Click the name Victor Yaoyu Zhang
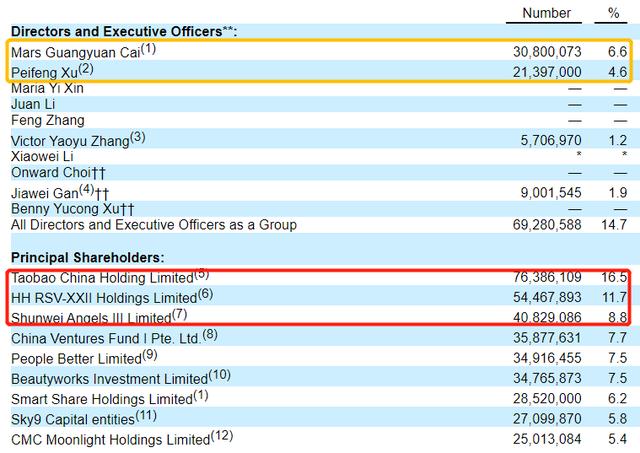This screenshot has height=453, width=640. 70,141
